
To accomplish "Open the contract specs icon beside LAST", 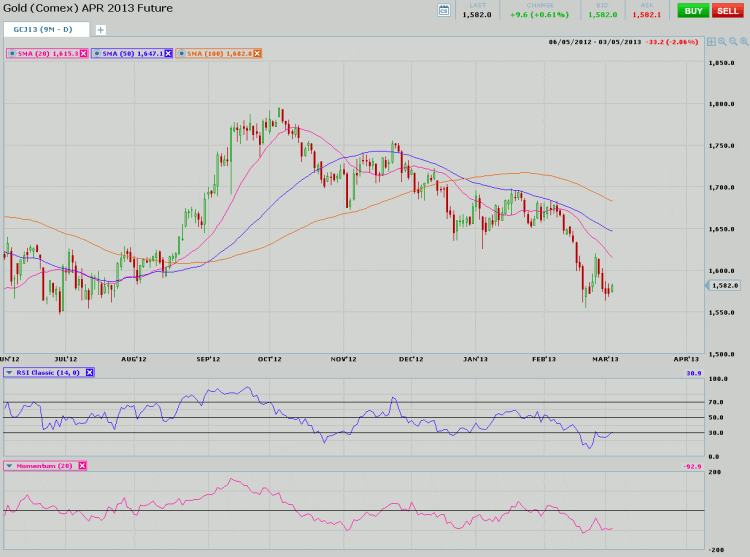I will 444,10.
